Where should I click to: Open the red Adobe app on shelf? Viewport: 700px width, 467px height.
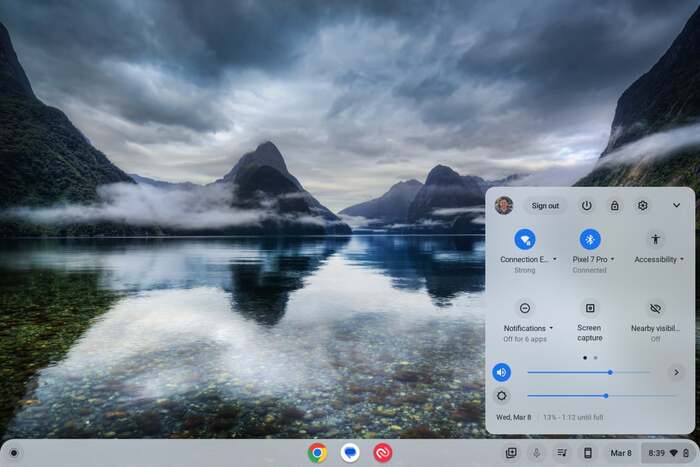pos(382,453)
